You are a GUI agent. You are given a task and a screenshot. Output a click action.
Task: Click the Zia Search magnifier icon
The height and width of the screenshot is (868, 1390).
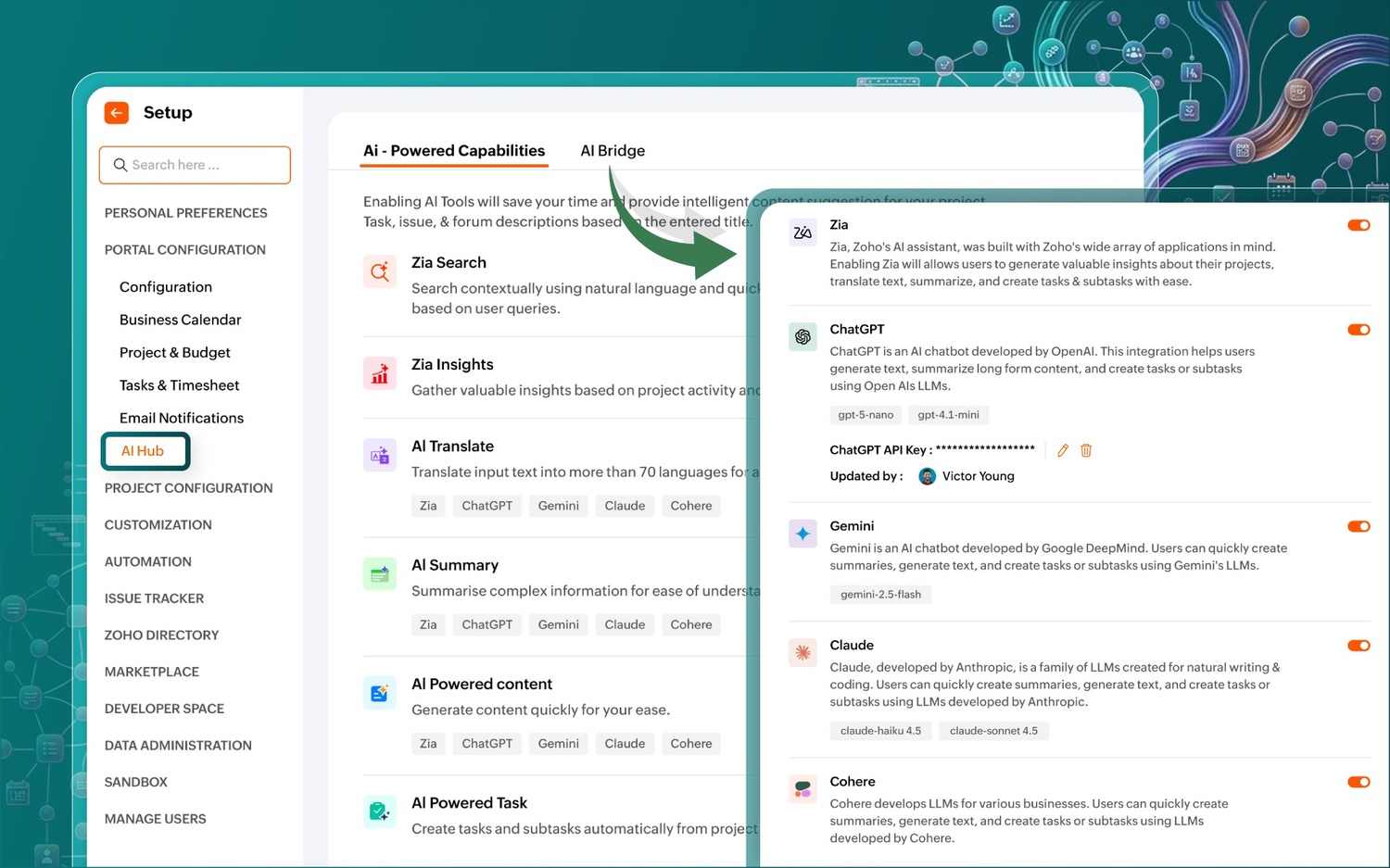[380, 271]
